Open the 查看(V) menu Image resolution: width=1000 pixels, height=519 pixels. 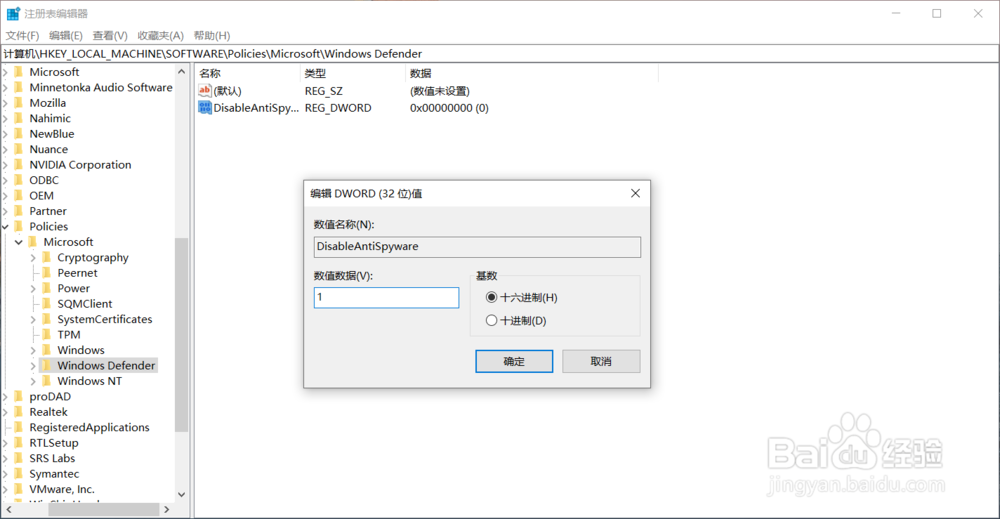pos(110,36)
